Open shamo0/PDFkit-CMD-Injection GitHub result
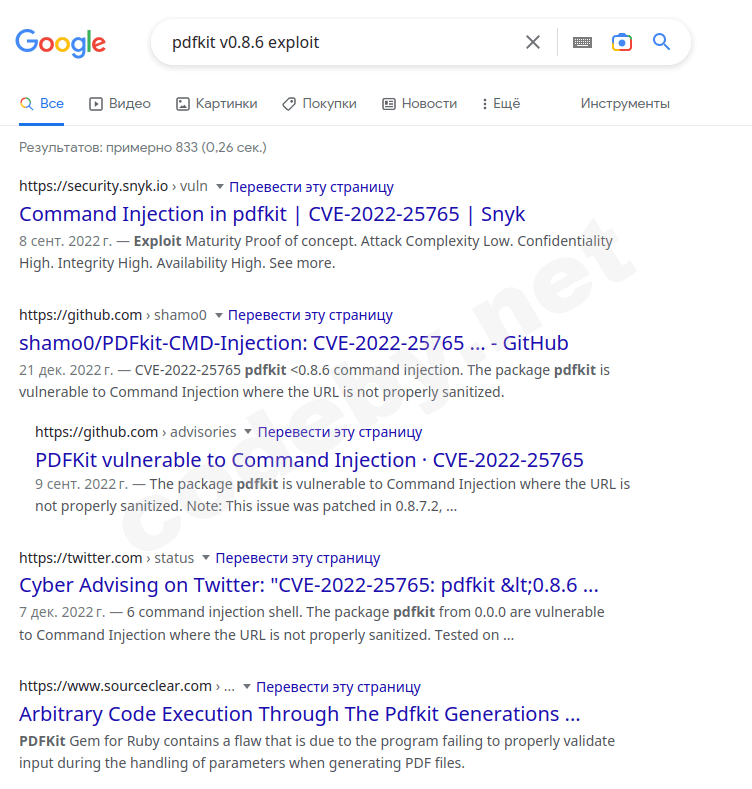752x789 pixels. (x=294, y=343)
